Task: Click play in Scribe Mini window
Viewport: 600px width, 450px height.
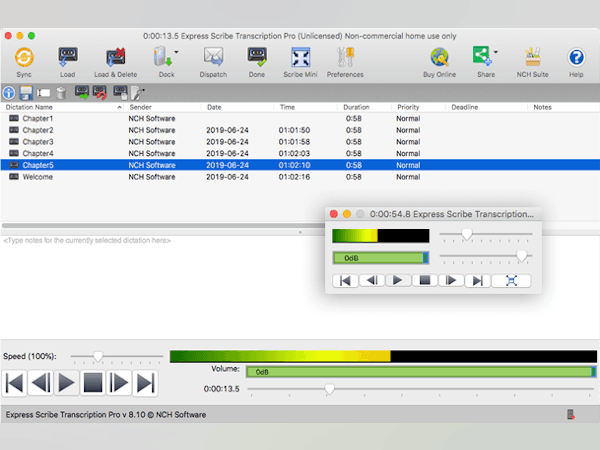Action: click(x=398, y=280)
